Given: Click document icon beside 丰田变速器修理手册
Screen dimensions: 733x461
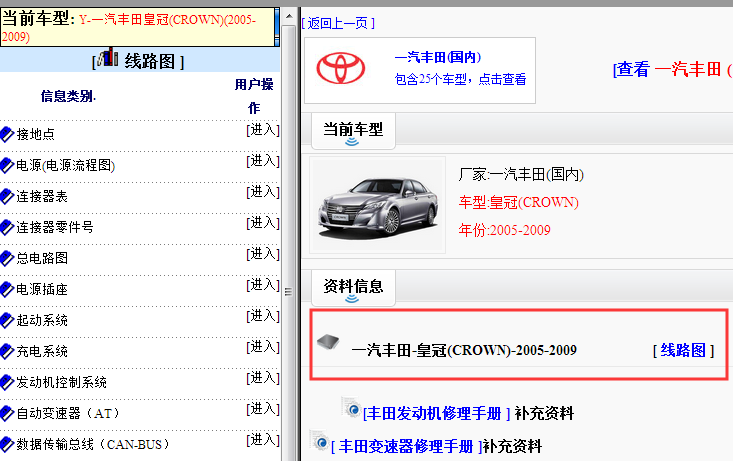Looking at the screenshot, I should click(x=319, y=440).
